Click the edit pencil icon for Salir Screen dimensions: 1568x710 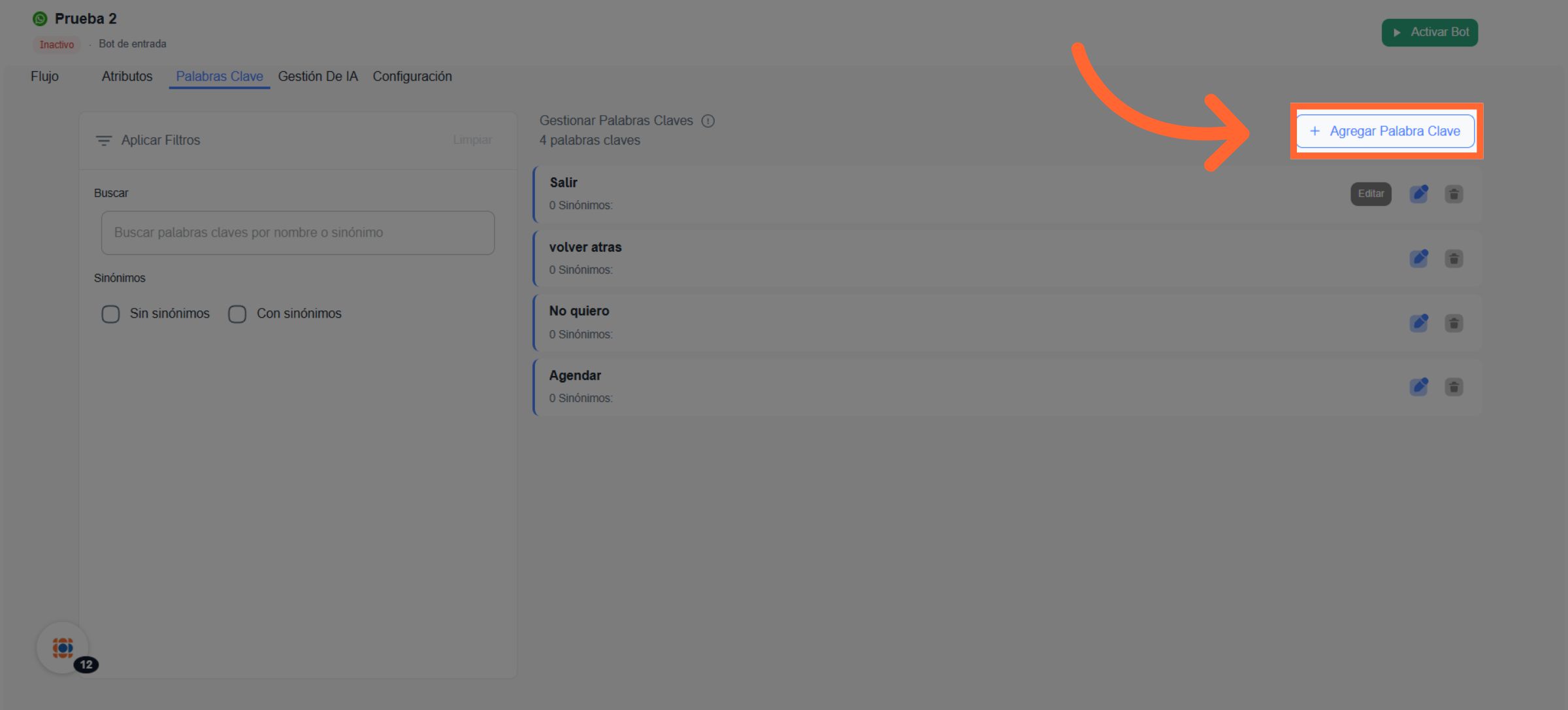coord(1418,194)
